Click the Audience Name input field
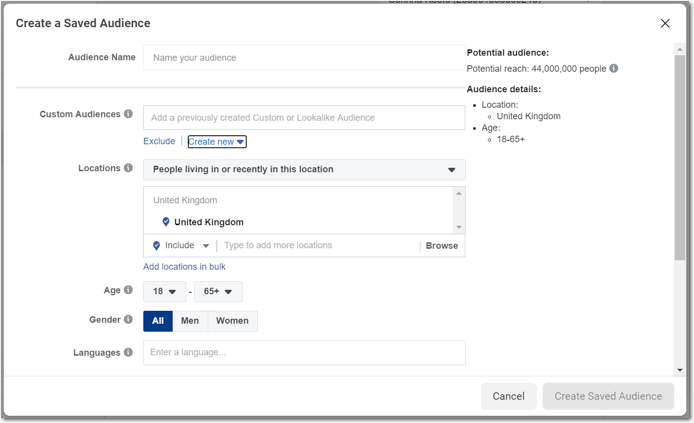The width and height of the screenshot is (694, 423). [304, 58]
